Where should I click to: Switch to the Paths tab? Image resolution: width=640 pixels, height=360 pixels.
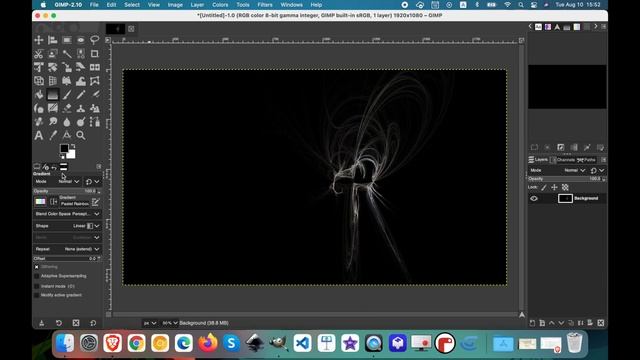(586, 160)
